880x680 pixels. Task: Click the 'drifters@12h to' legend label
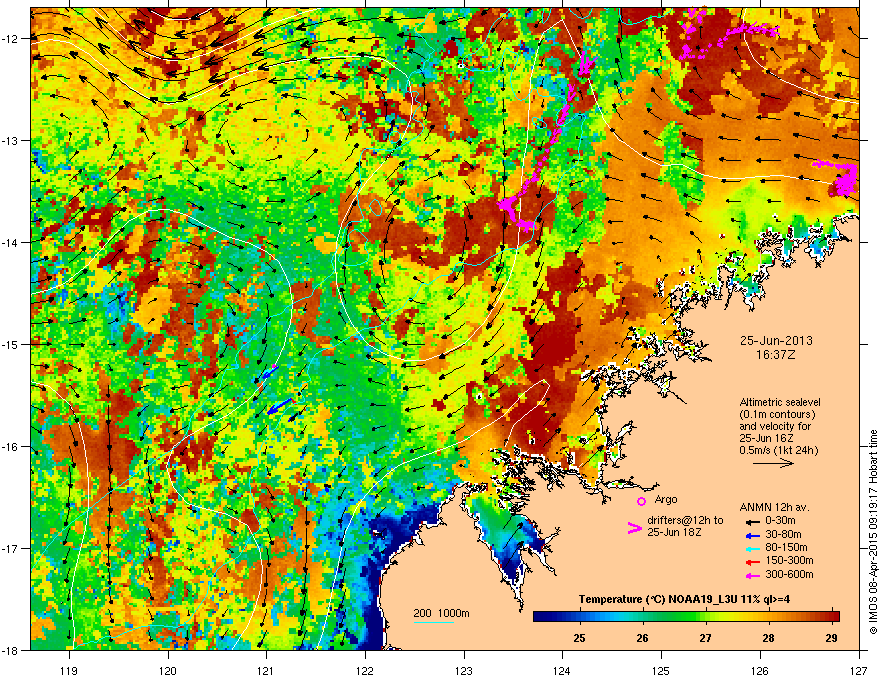click(x=685, y=521)
